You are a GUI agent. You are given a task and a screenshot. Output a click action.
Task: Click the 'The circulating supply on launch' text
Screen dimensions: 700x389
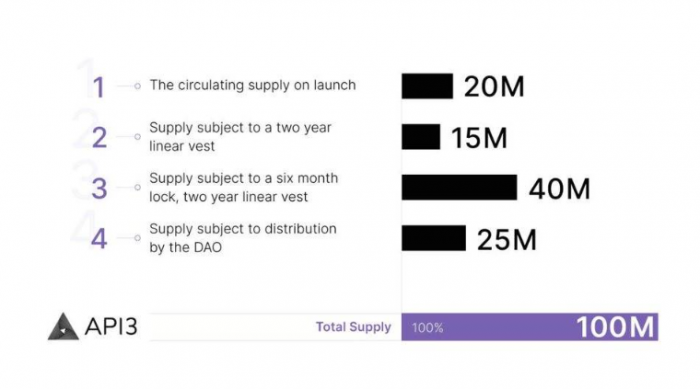(x=253, y=85)
